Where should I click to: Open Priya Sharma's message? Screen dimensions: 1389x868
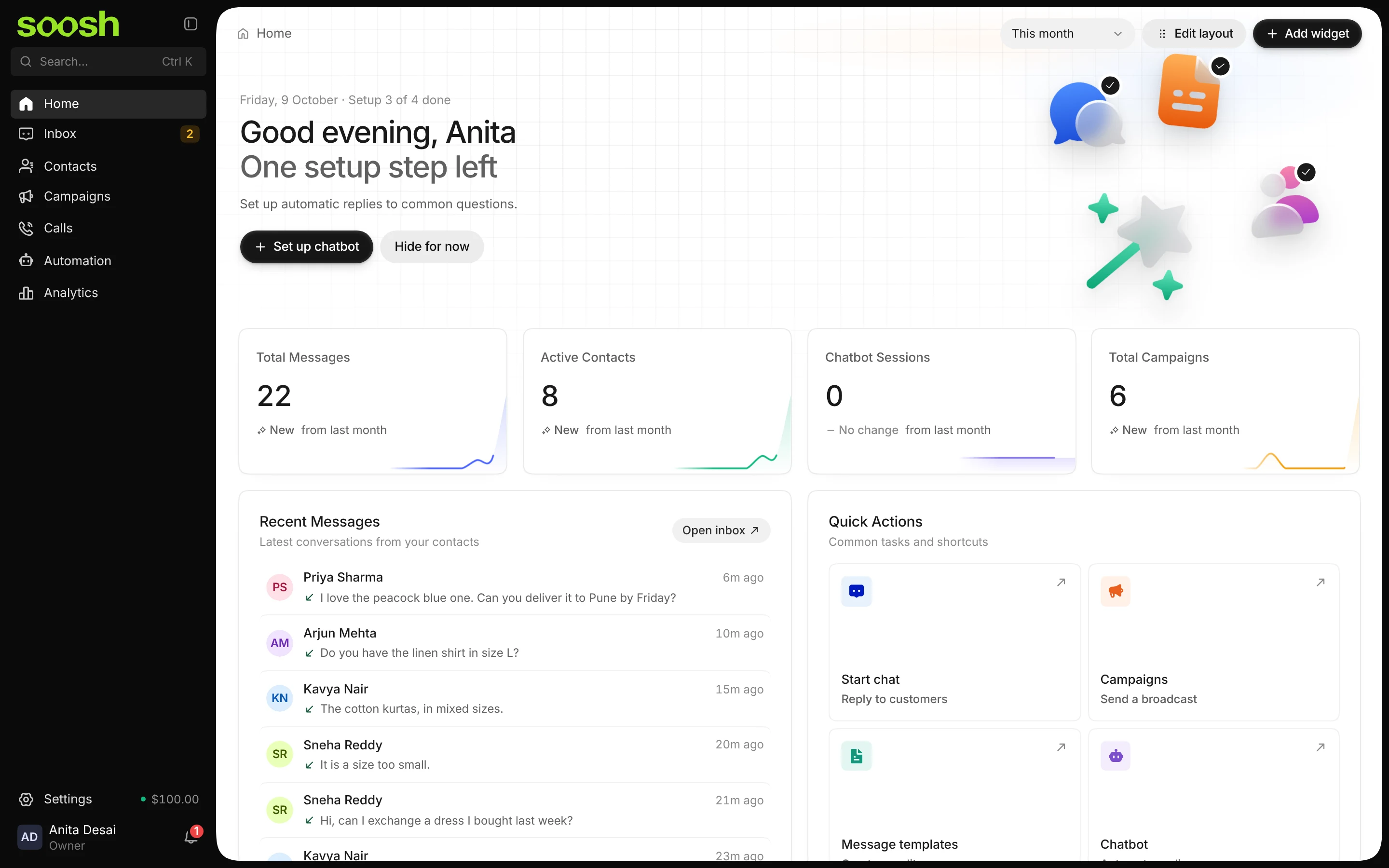[515, 587]
